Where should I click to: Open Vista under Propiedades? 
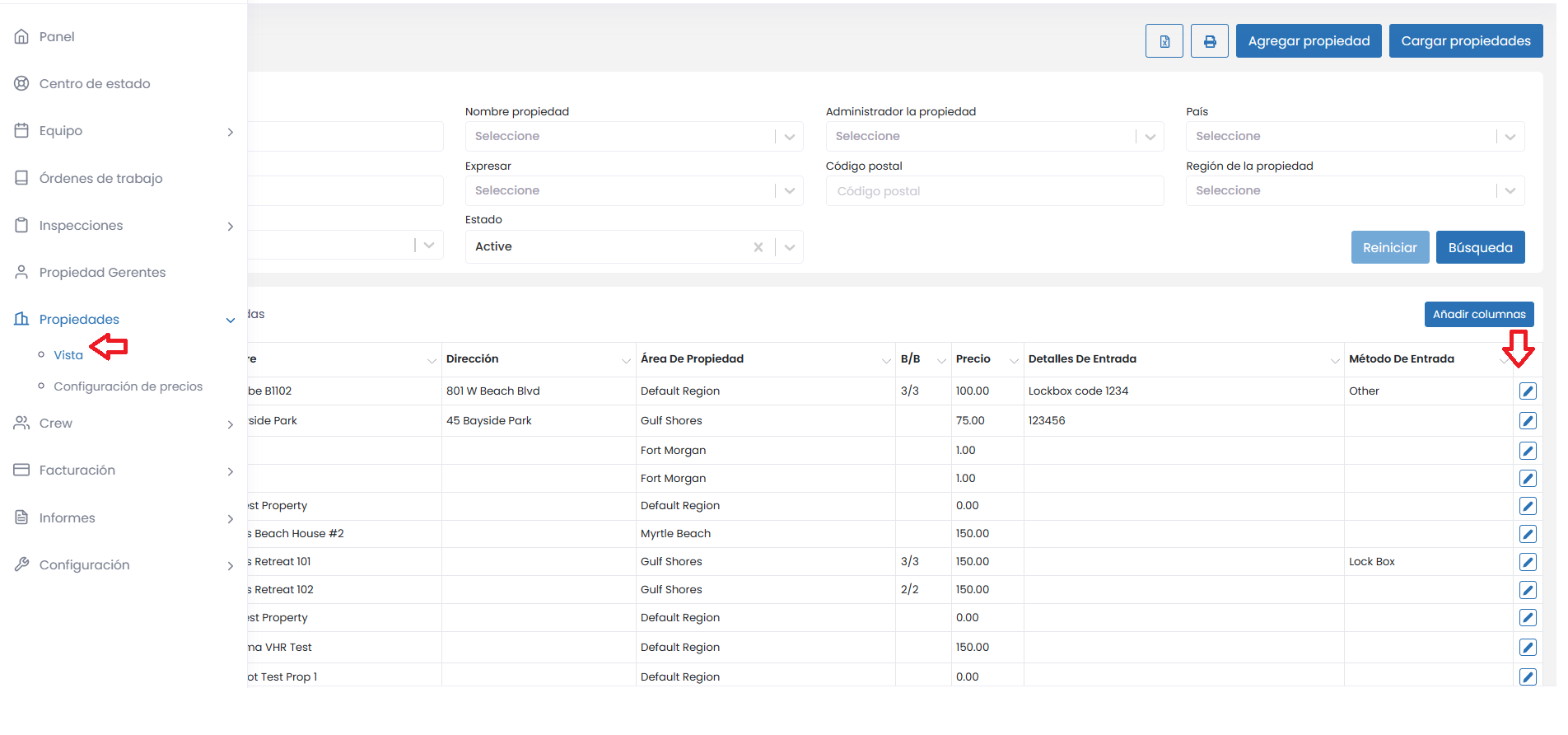[68, 355]
